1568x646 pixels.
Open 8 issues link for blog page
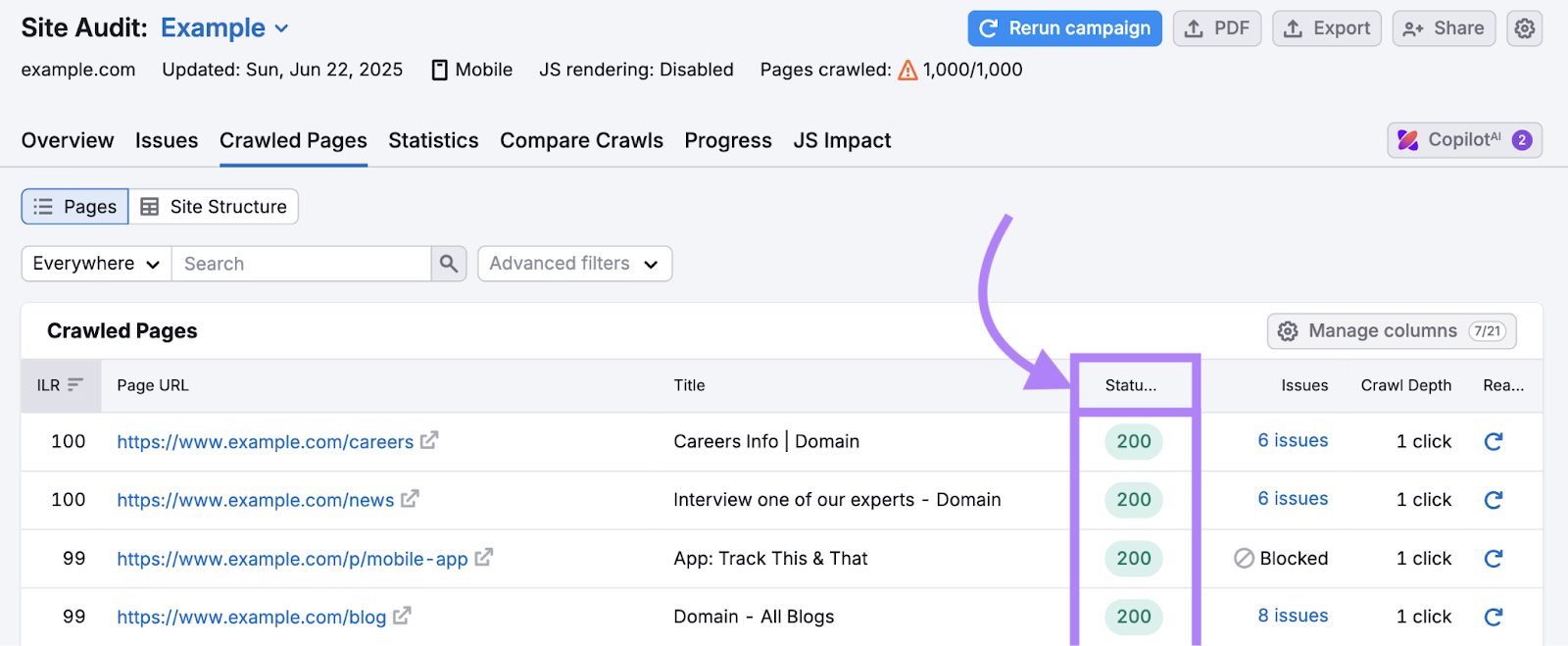1293,616
